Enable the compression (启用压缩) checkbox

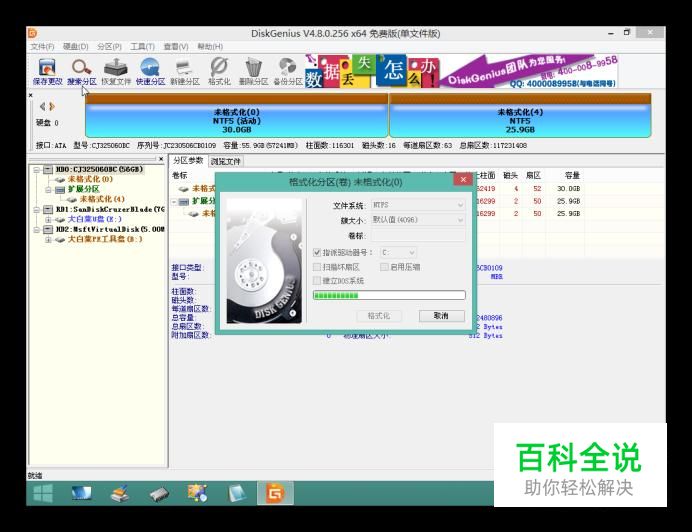click(384, 267)
